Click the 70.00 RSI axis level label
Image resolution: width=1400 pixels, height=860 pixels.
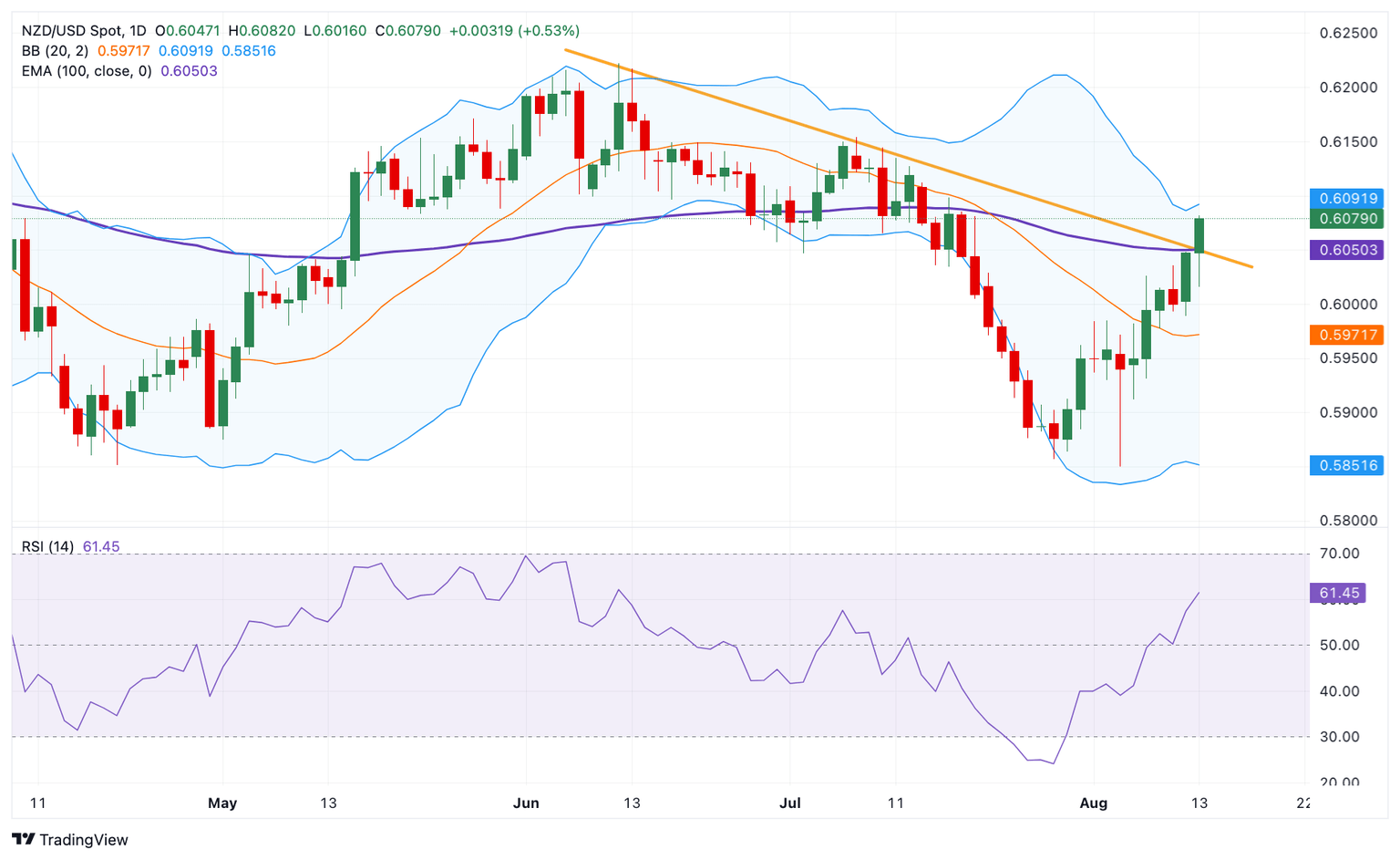(1340, 554)
